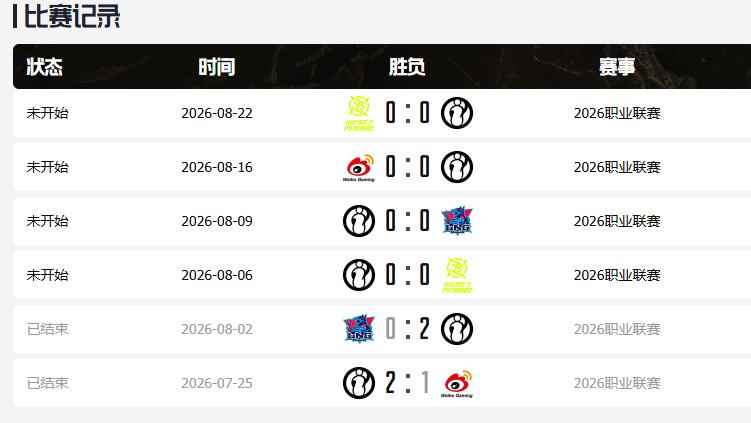
Task: Open 2:1 score of 2026-07-25 match
Action: (x=408, y=383)
